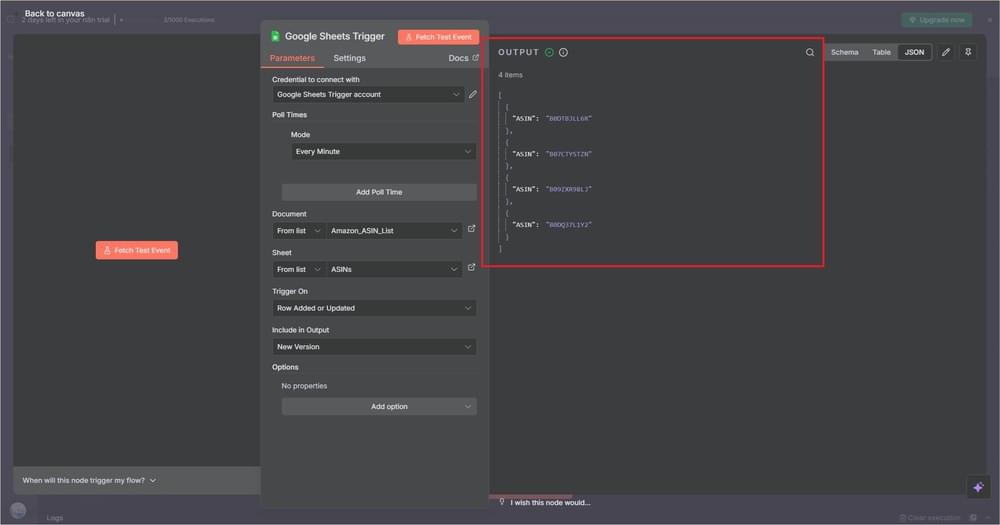Open the Include in Output dropdown
Viewport: 1000px width, 525px height.
click(x=374, y=347)
